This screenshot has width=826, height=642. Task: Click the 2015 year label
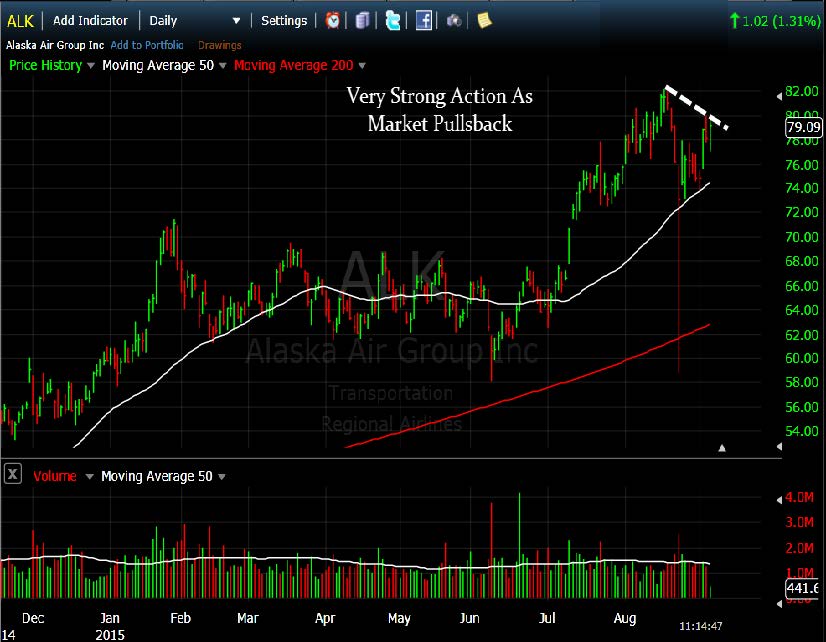[110, 634]
